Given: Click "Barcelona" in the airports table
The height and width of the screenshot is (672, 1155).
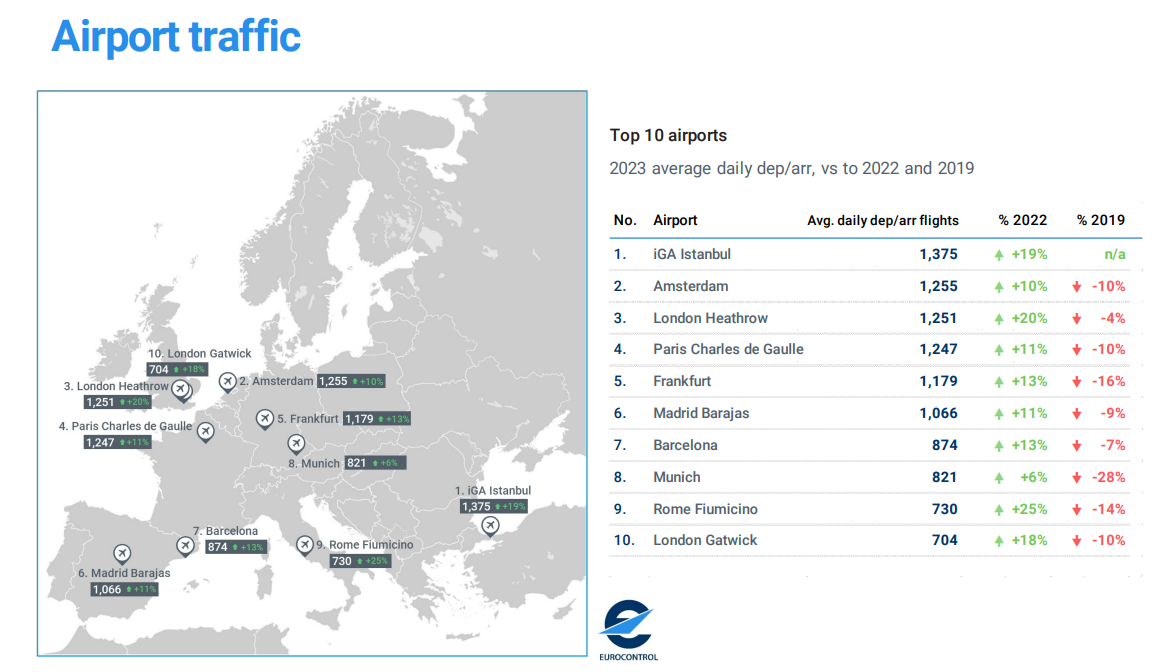Looking at the screenshot, I should (685, 445).
